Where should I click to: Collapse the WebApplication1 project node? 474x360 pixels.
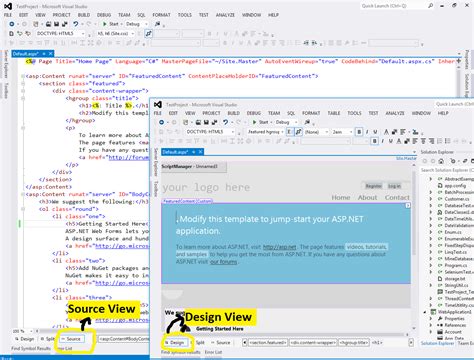click(425, 312)
